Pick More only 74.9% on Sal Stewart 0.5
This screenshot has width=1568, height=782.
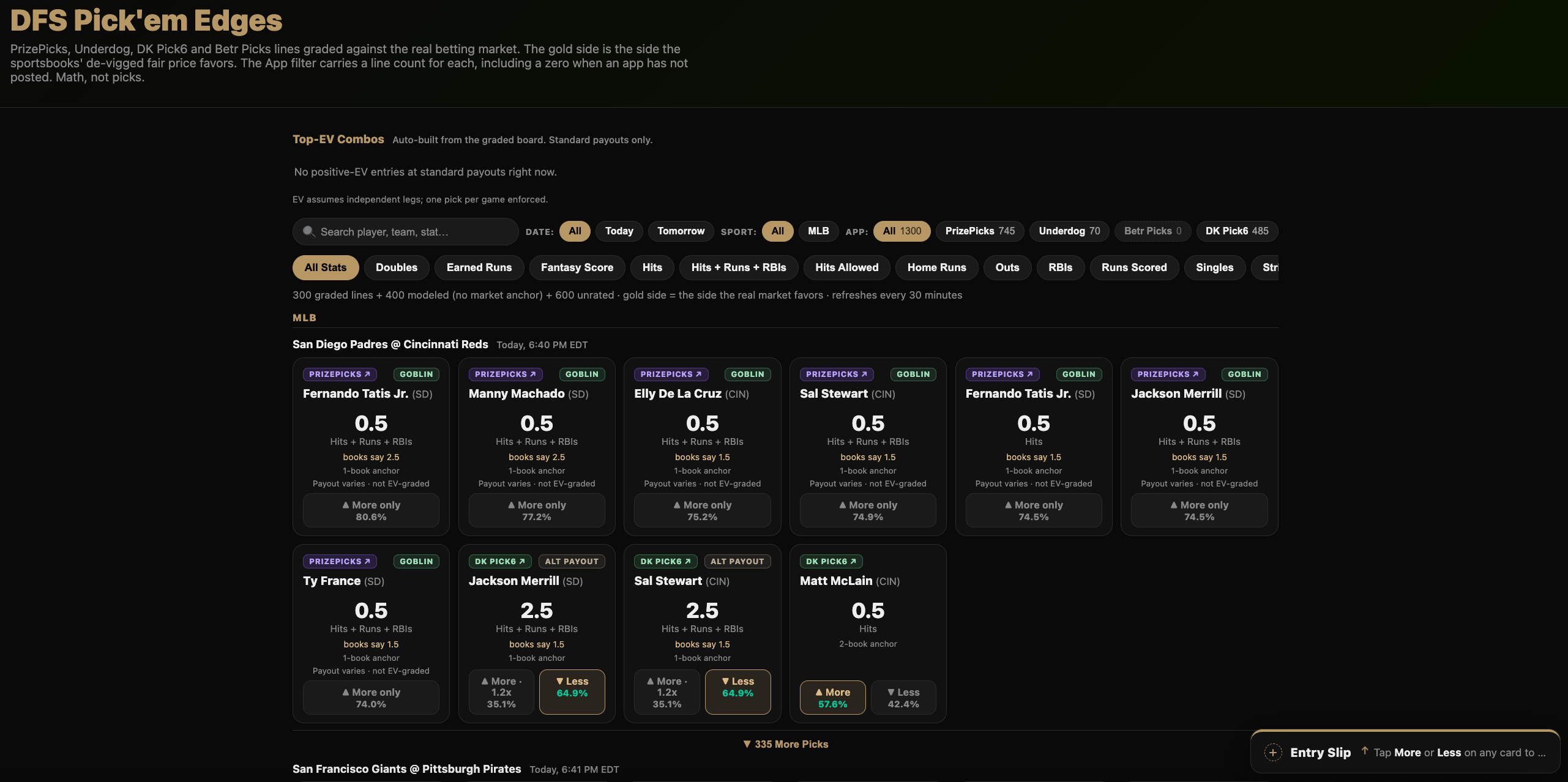868,510
